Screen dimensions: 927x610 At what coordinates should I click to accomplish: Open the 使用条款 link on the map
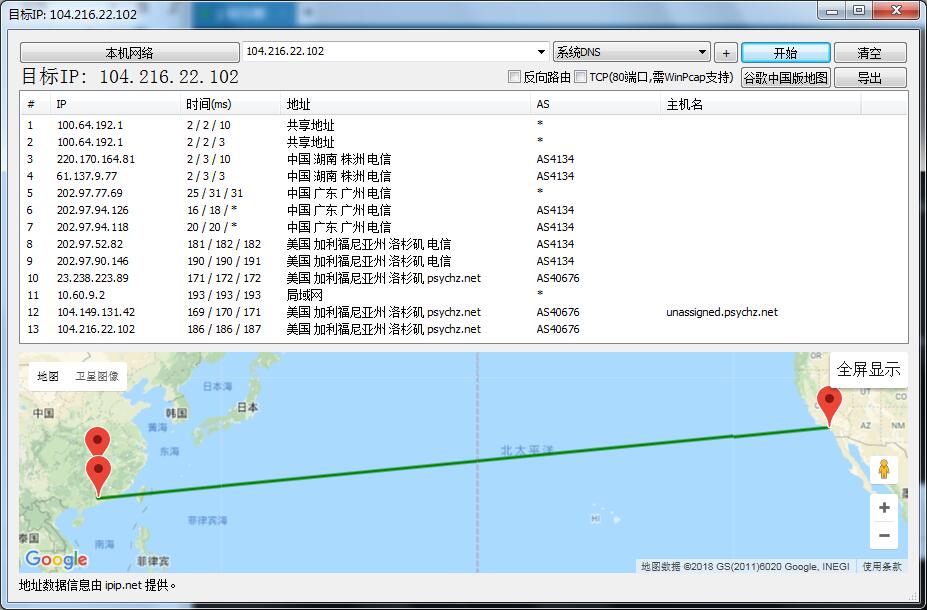coord(882,567)
